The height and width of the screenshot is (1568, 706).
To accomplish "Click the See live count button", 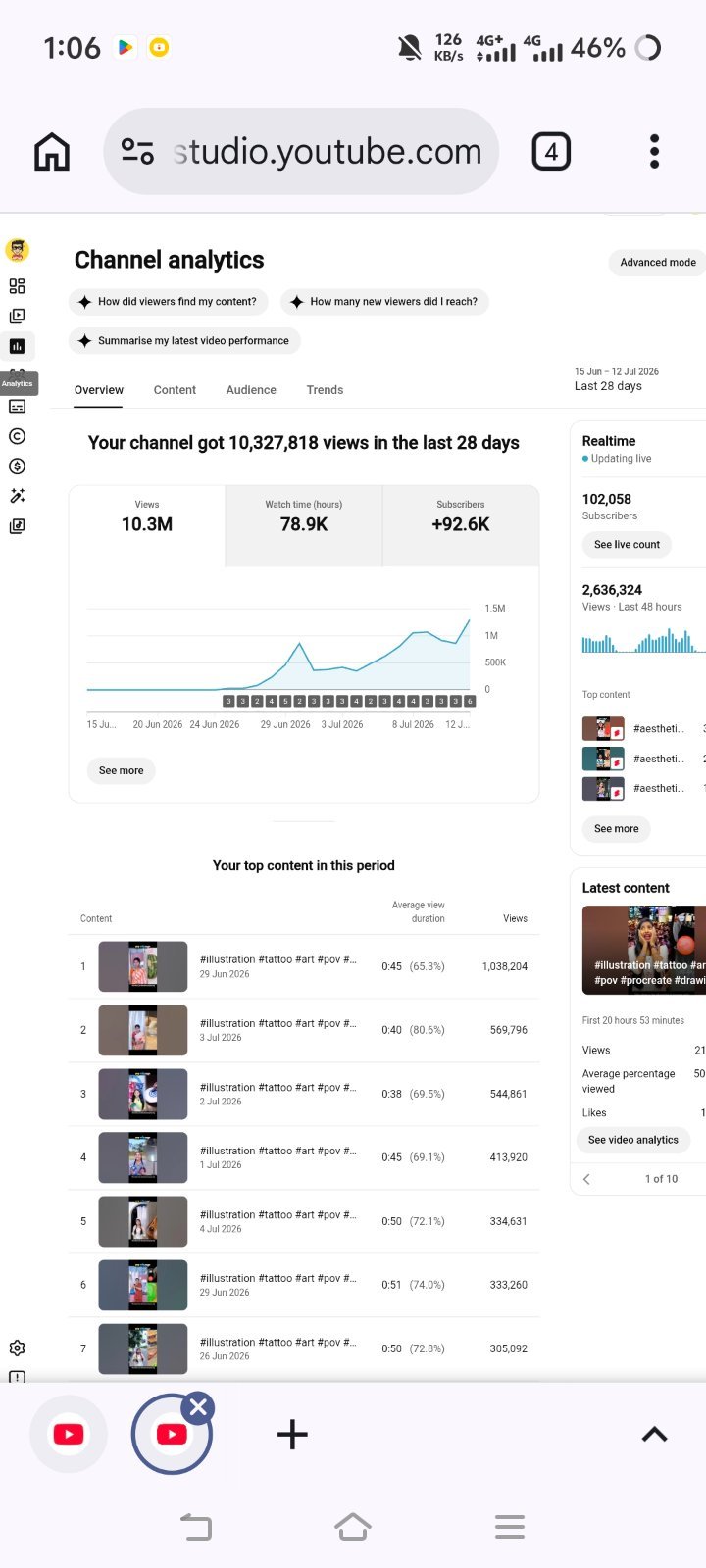I will pos(627,544).
